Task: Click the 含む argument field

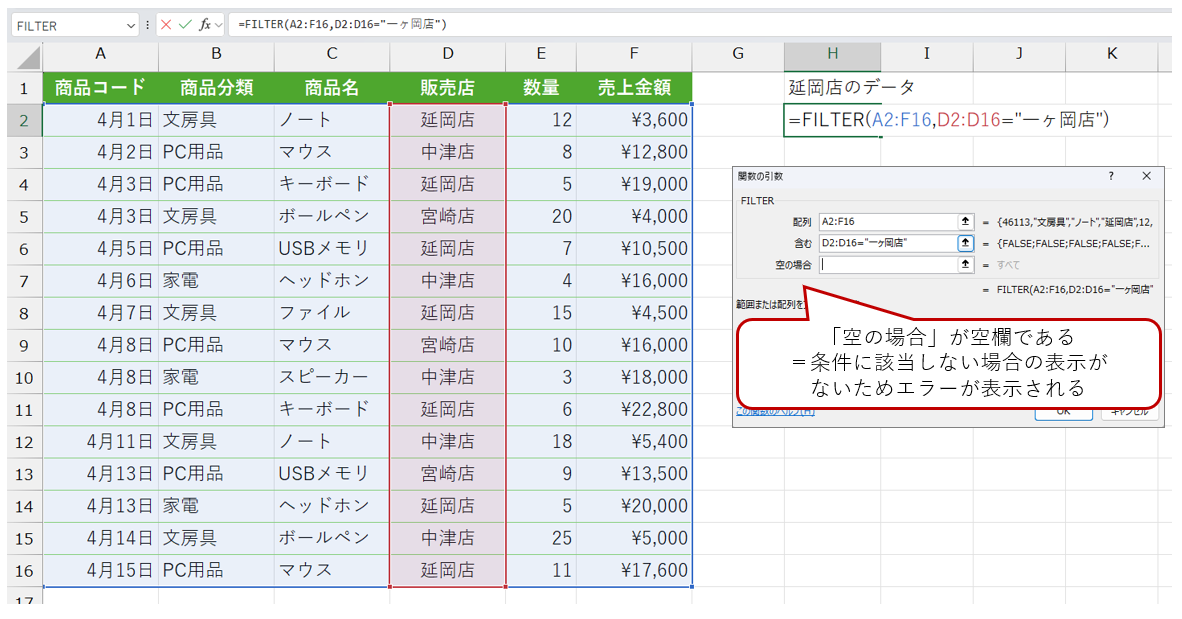Action: [x=887, y=243]
